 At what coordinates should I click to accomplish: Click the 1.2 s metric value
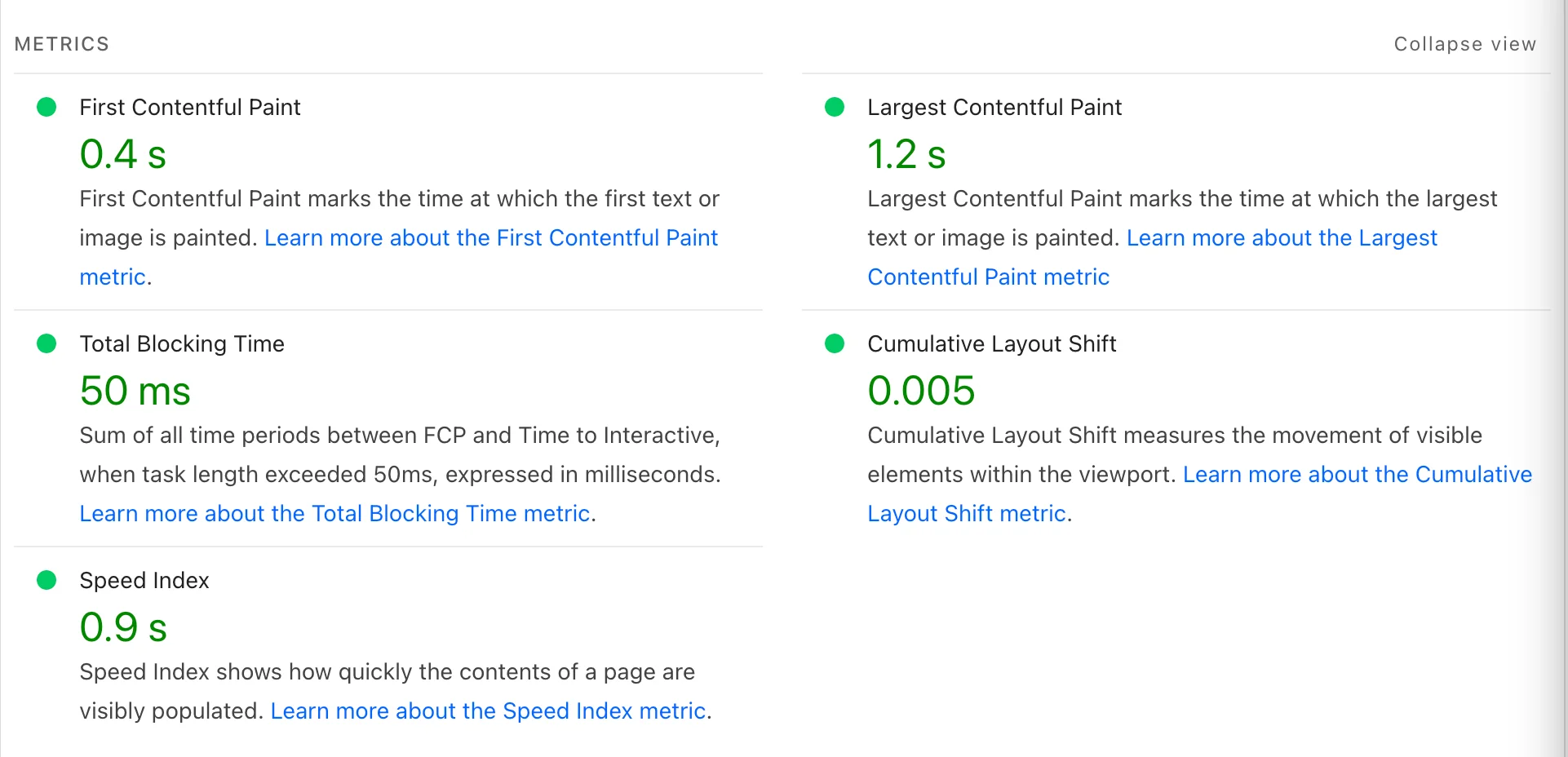pyautogui.click(x=906, y=154)
